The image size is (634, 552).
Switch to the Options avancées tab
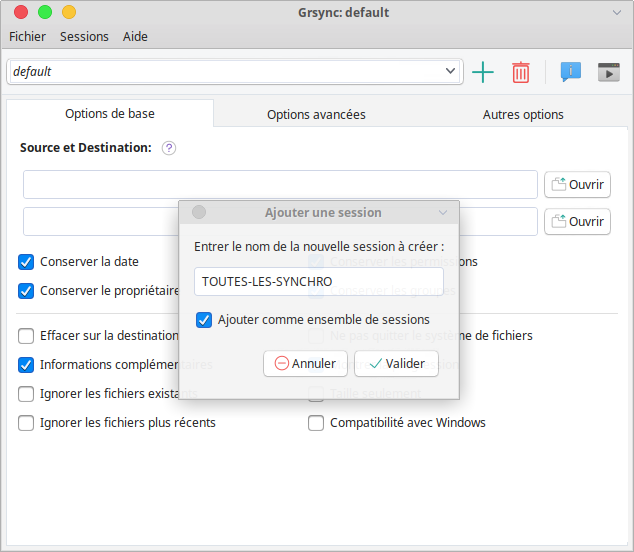tap(316, 114)
